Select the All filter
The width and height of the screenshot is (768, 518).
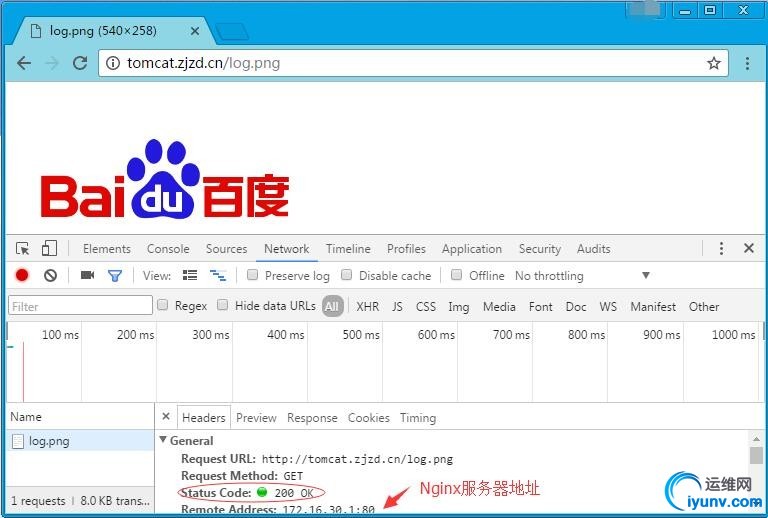(332, 306)
